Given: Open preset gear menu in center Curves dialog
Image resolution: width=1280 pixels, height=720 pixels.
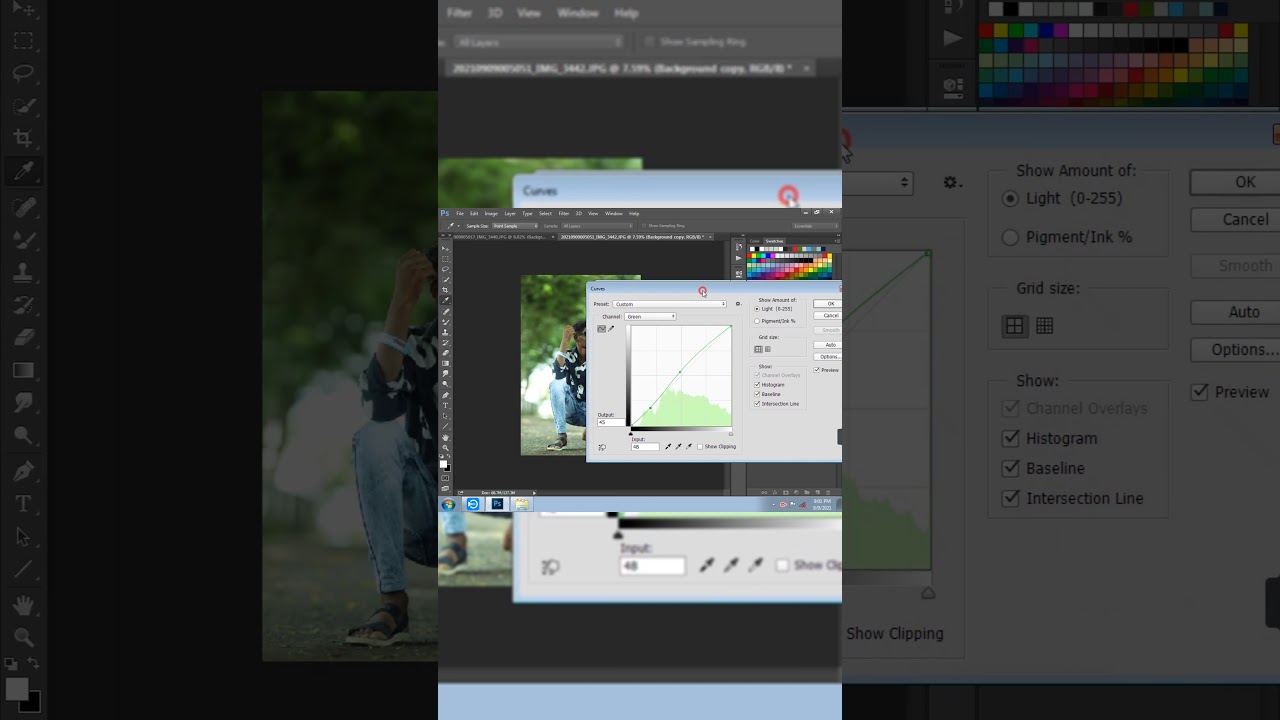Looking at the screenshot, I should [738, 304].
